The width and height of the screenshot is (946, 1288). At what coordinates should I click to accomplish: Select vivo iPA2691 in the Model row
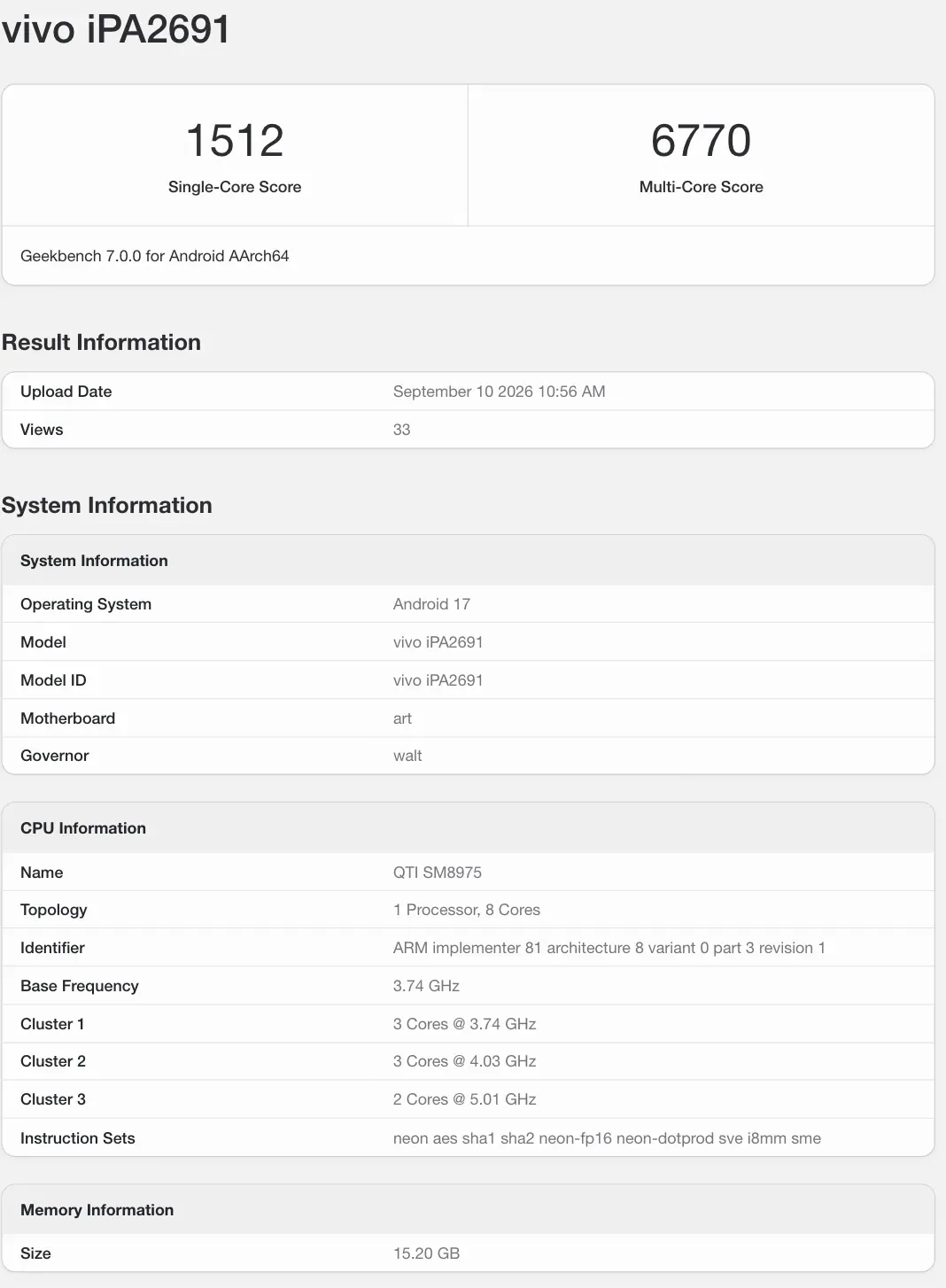(438, 642)
